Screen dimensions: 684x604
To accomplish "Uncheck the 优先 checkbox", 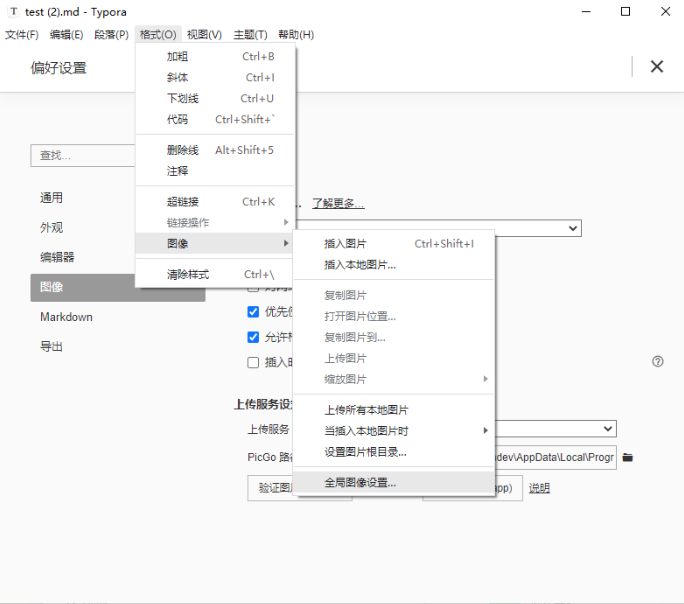I will [x=253, y=312].
